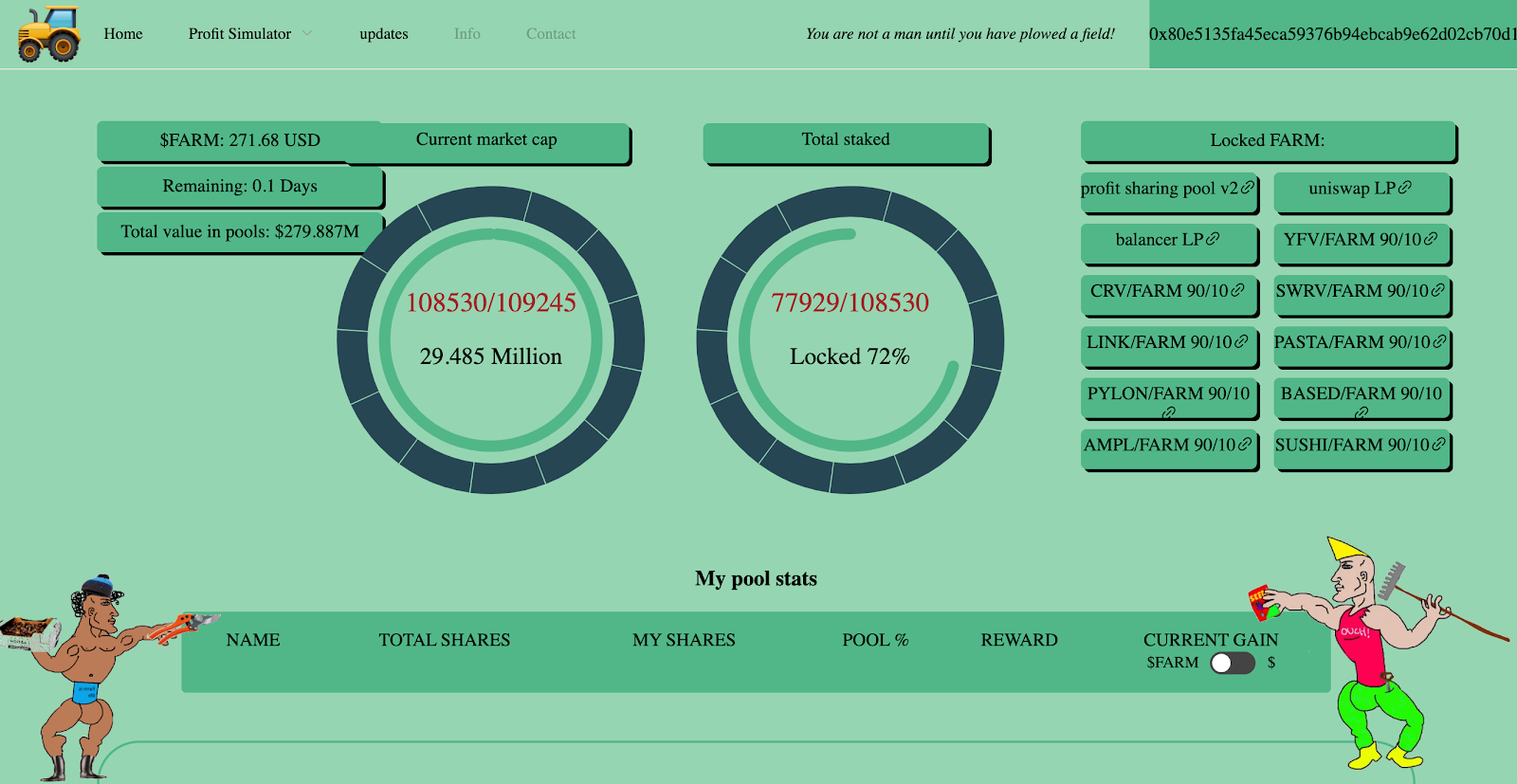Click the plowed a field tagline
1517x784 pixels.
[x=960, y=34]
